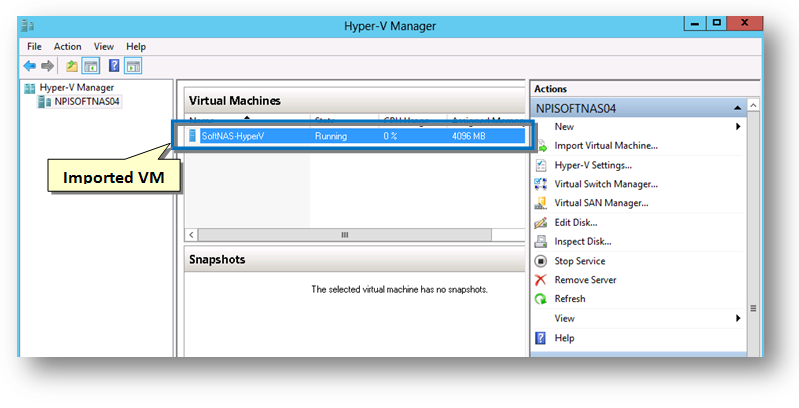
Task: Click the 4096 MB memory cell
Action: [x=468, y=136]
